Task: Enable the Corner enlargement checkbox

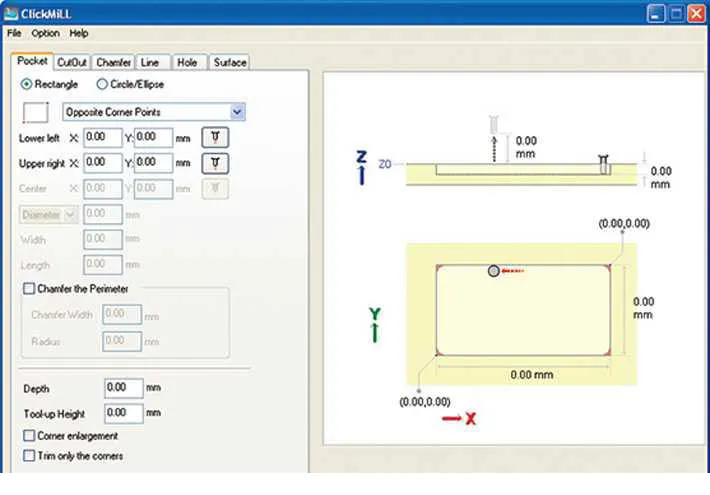Action: (x=28, y=436)
